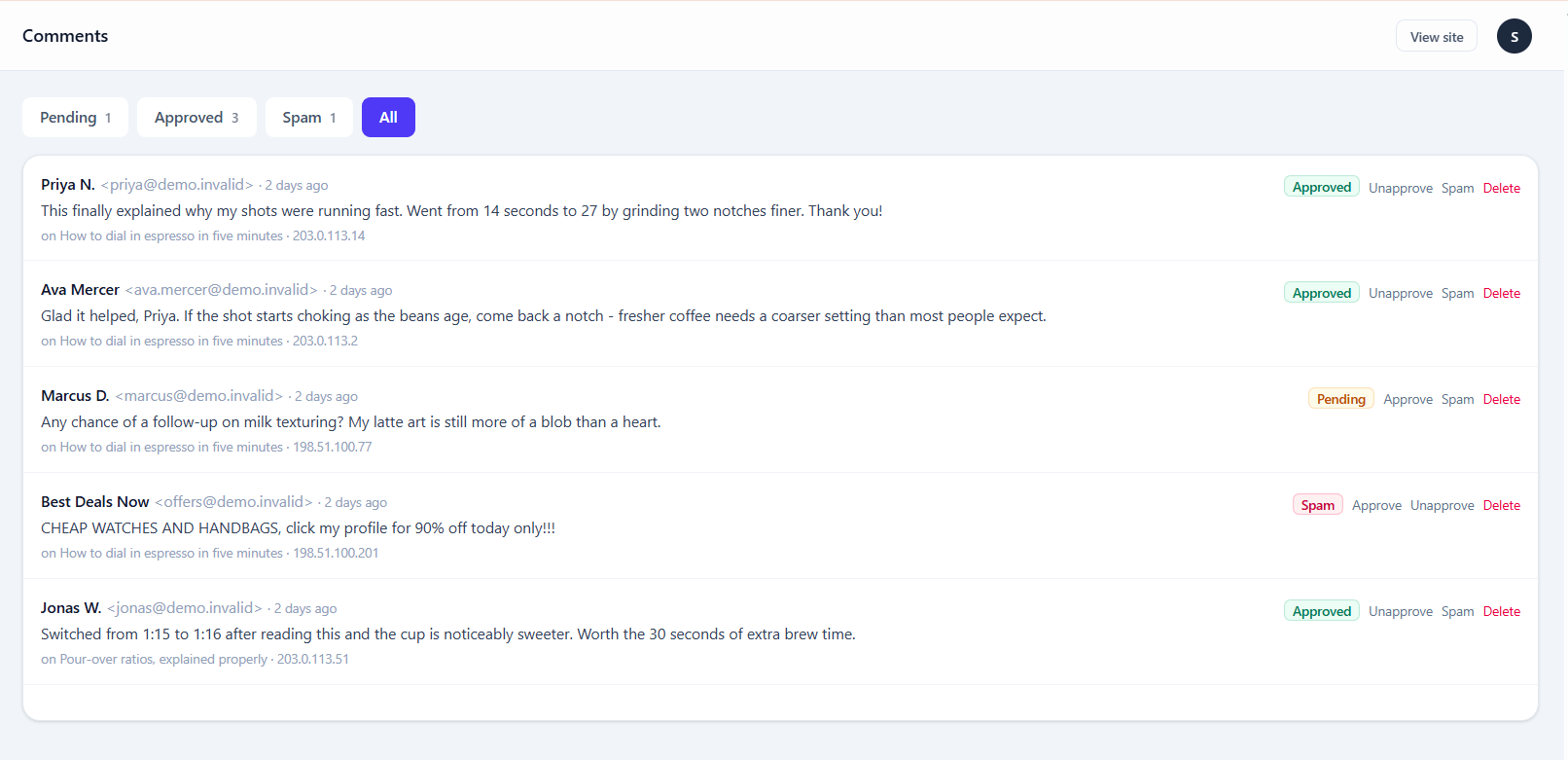Screen dimensions: 1568x760
Task: Click the email offers@demo.invalid
Action: [233, 502]
